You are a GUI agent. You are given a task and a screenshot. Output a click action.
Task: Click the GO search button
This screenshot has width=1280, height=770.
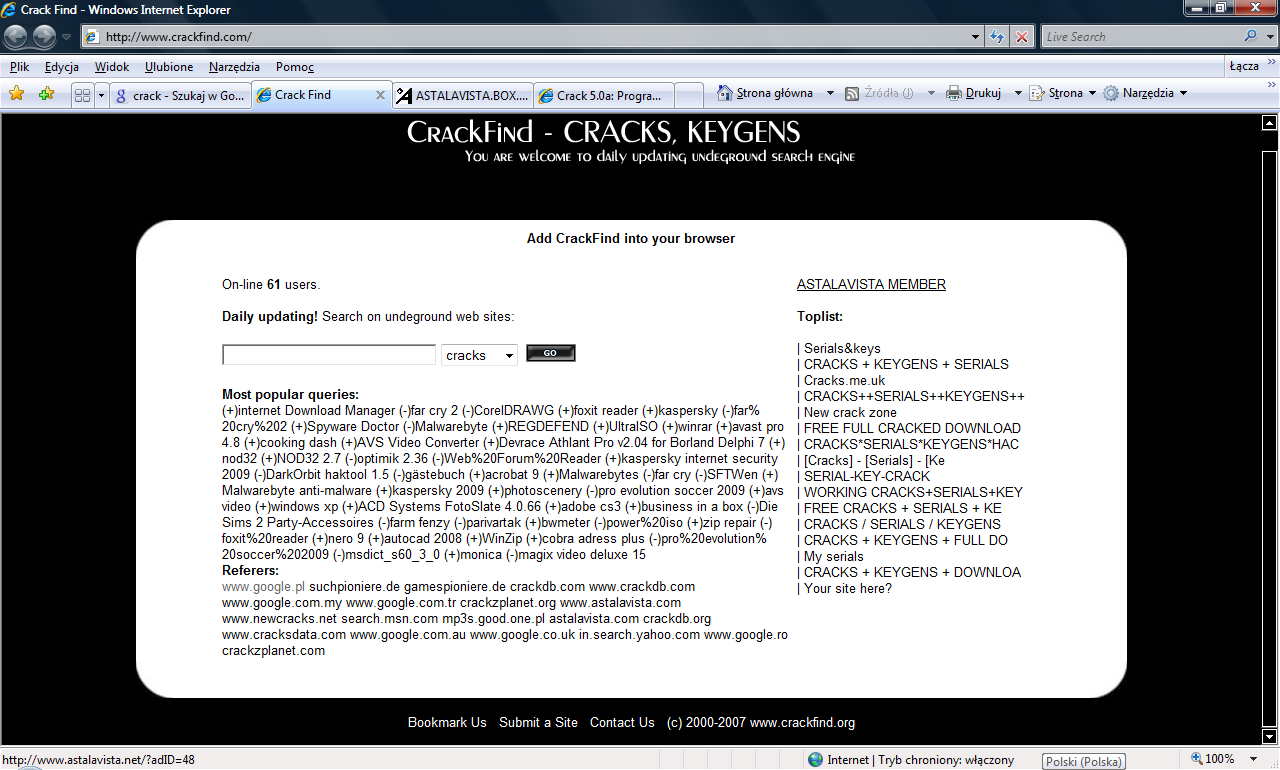point(551,353)
